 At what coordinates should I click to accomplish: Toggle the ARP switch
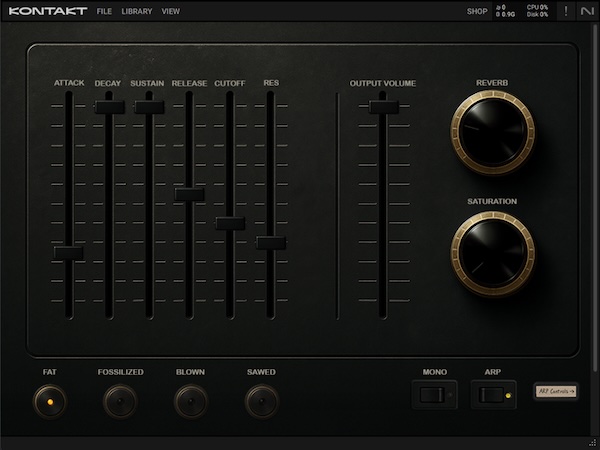[493, 395]
